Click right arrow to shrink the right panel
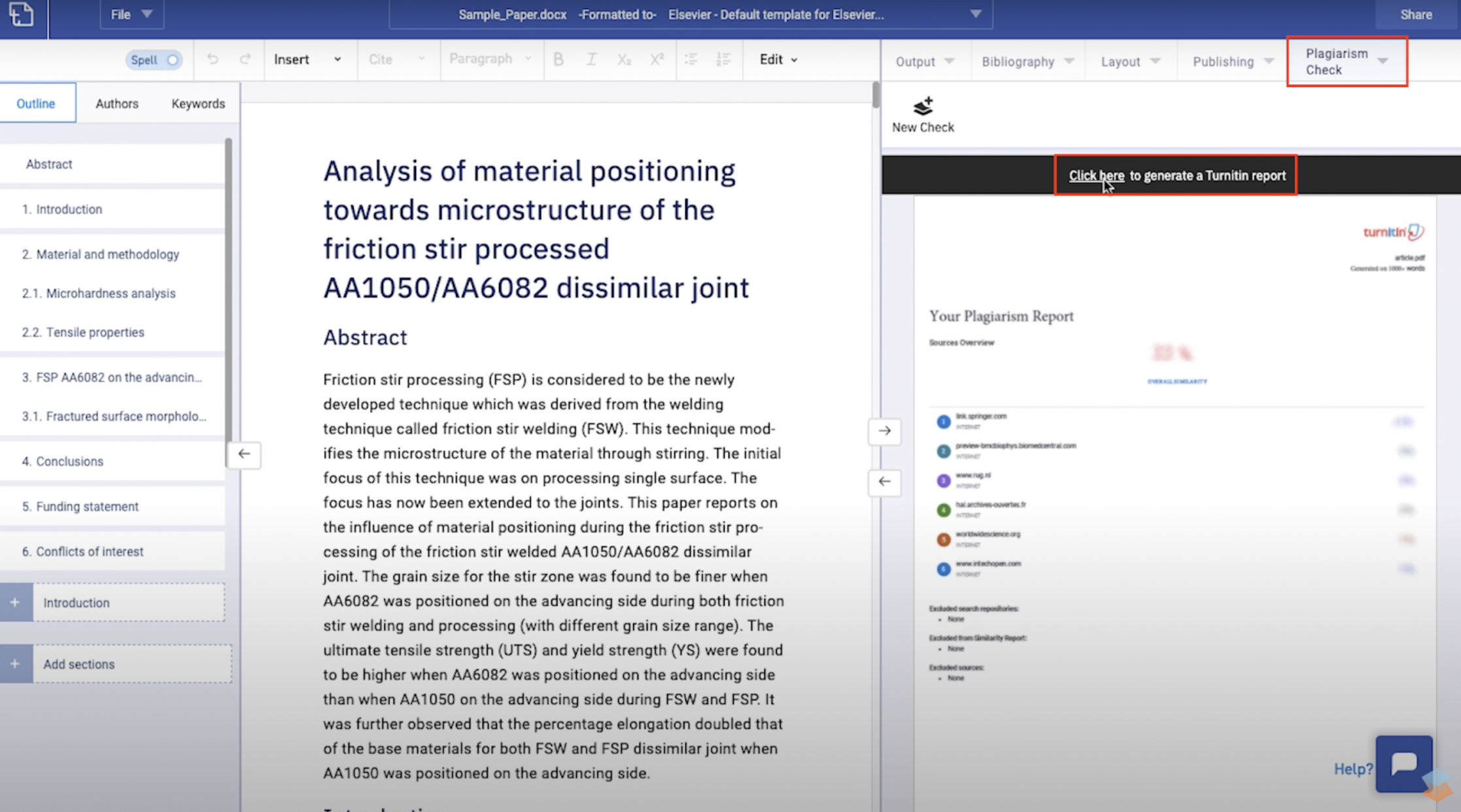 click(x=884, y=431)
